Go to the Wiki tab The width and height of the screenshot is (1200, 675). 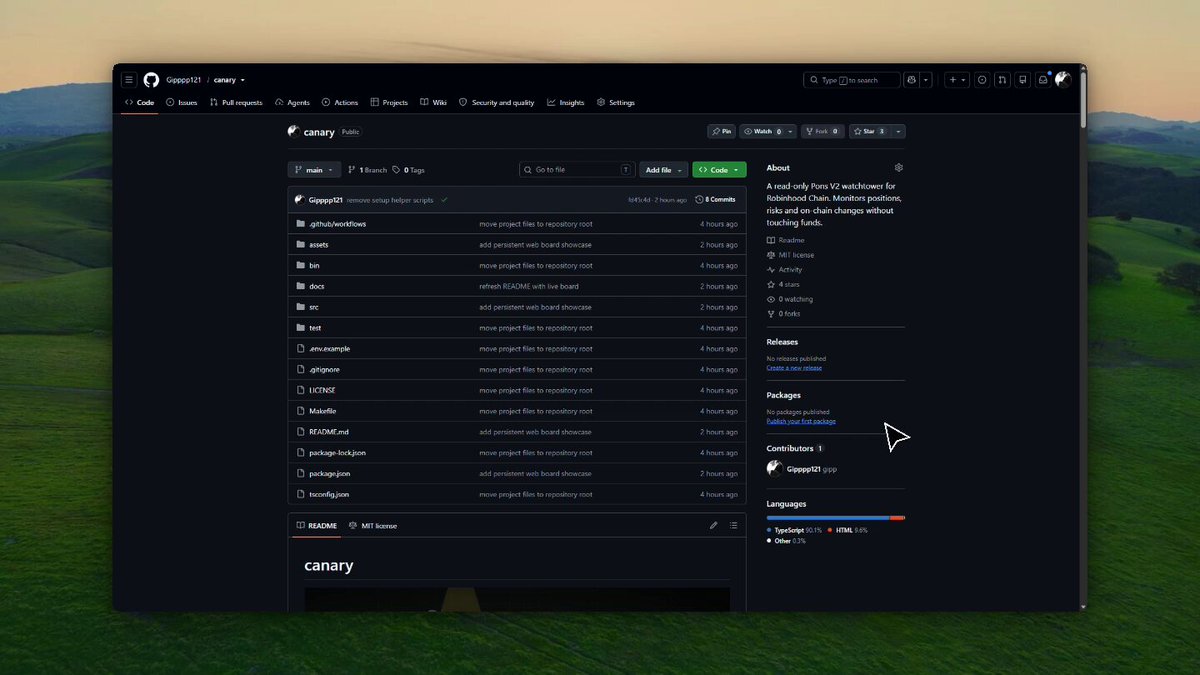pos(433,102)
